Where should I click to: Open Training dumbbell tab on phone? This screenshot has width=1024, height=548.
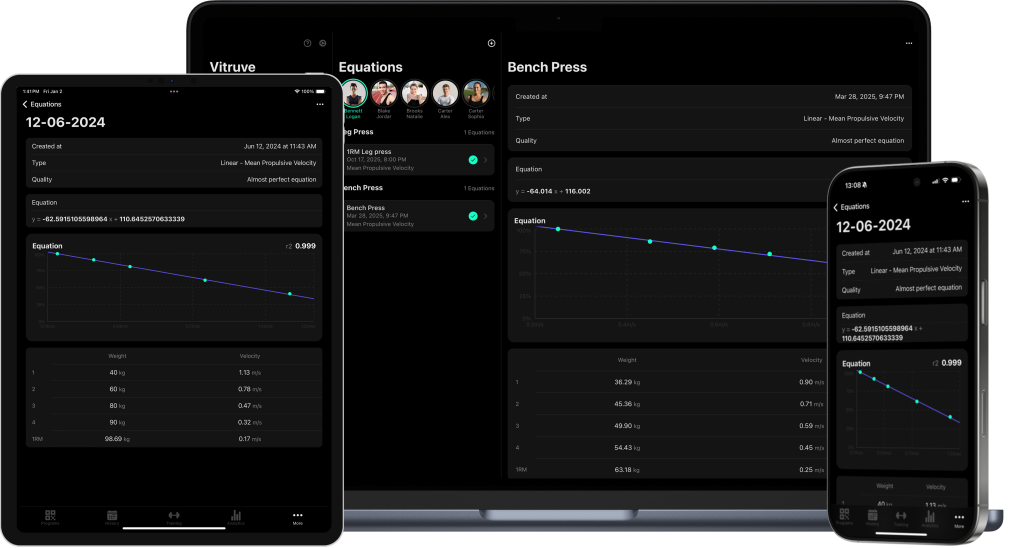click(x=901, y=517)
